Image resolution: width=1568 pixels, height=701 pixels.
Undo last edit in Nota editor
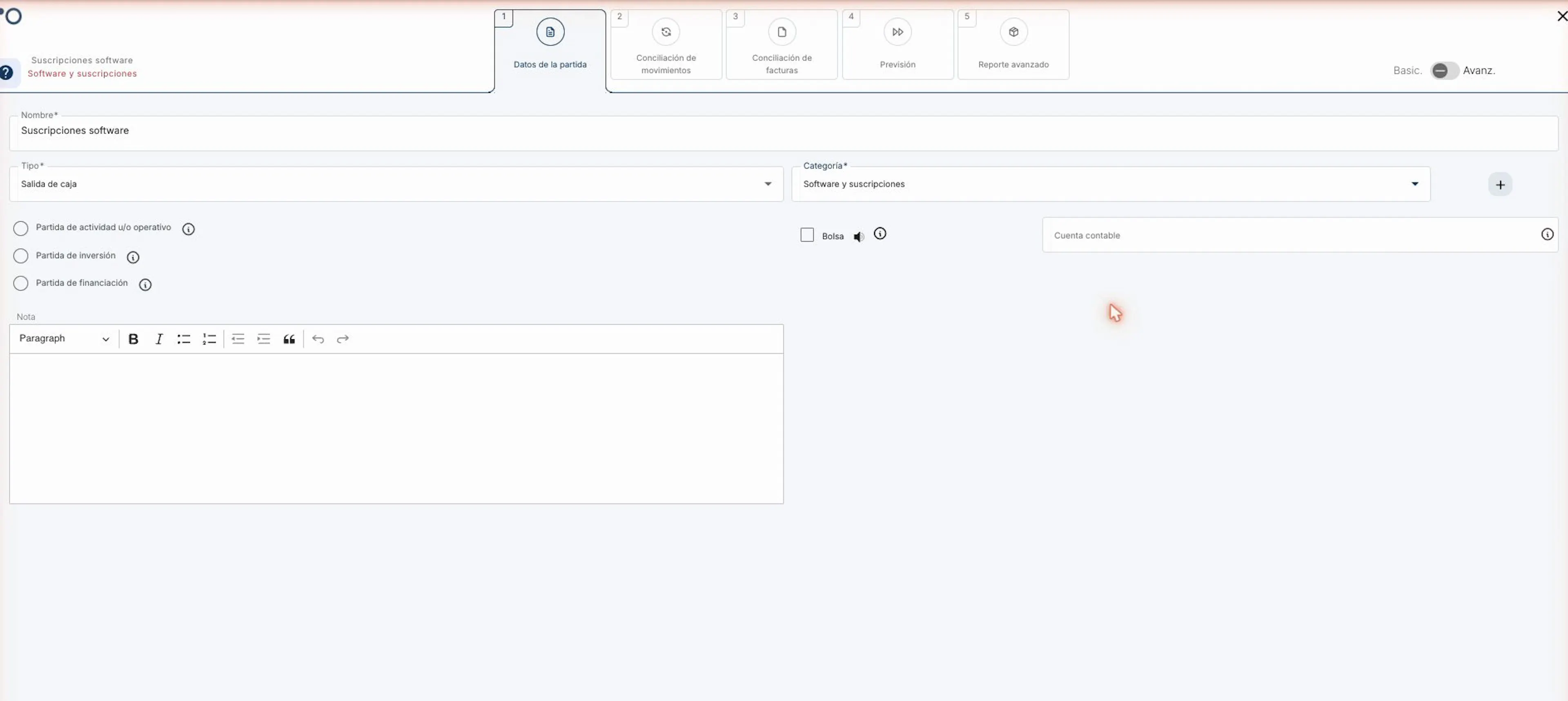tap(318, 339)
